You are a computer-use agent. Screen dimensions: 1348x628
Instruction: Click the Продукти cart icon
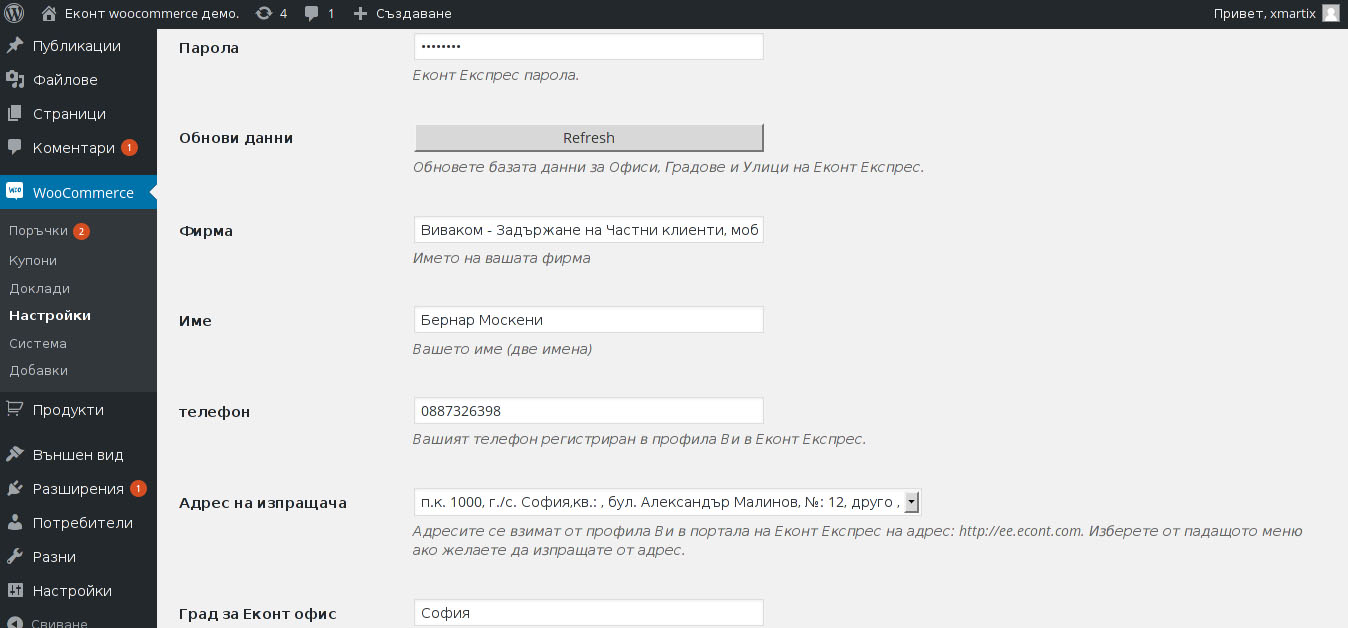(x=15, y=410)
